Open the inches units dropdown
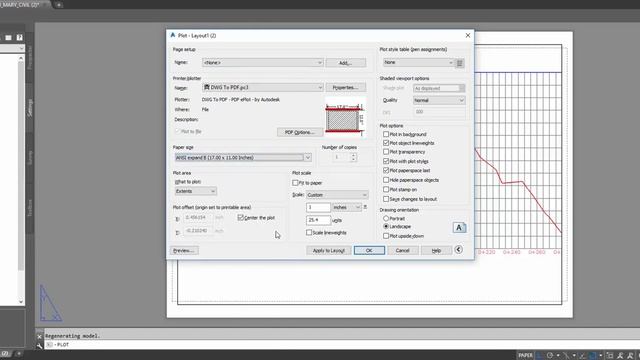The width and height of the screenshot is (640, 360). (347, 207)
